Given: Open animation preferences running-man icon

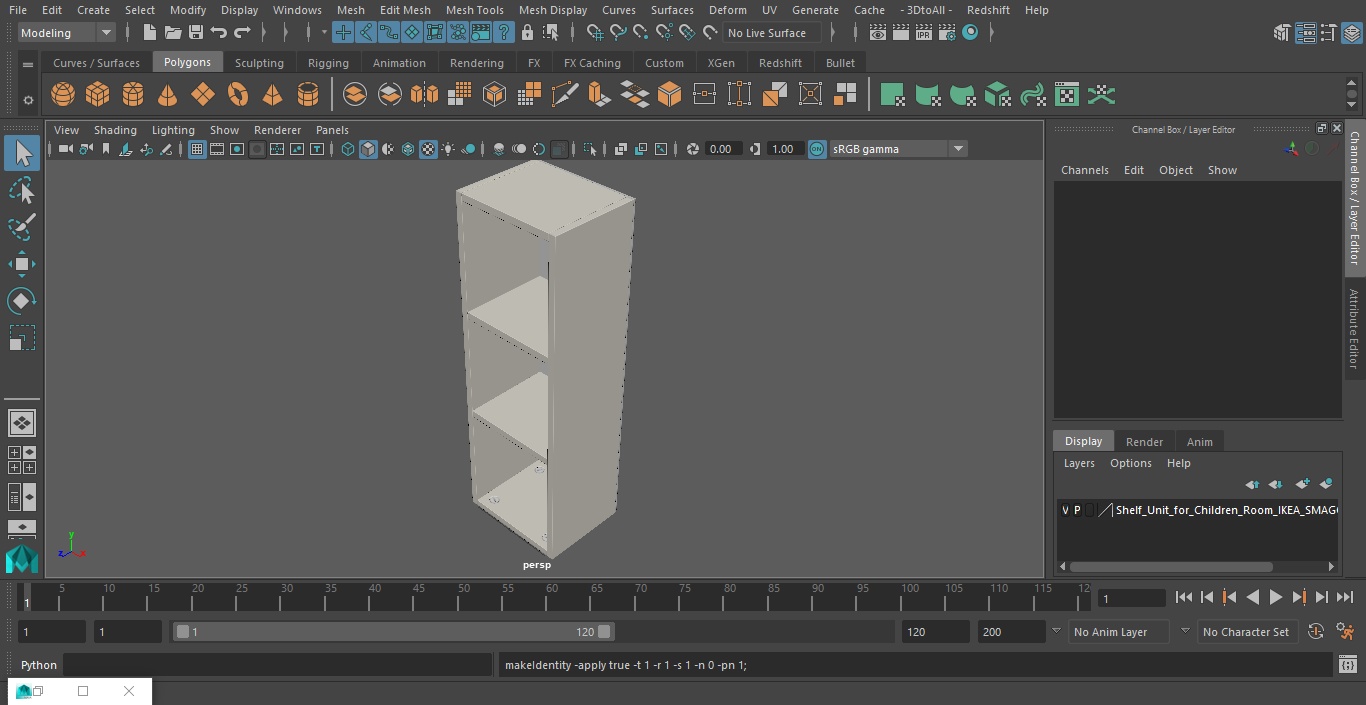Looking at the screenshot, I should [x=1345, y=632].
